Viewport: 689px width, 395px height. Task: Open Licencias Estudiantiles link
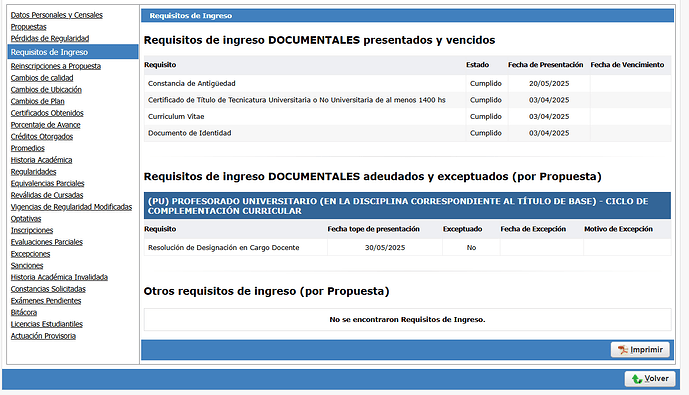pos(47,324)
